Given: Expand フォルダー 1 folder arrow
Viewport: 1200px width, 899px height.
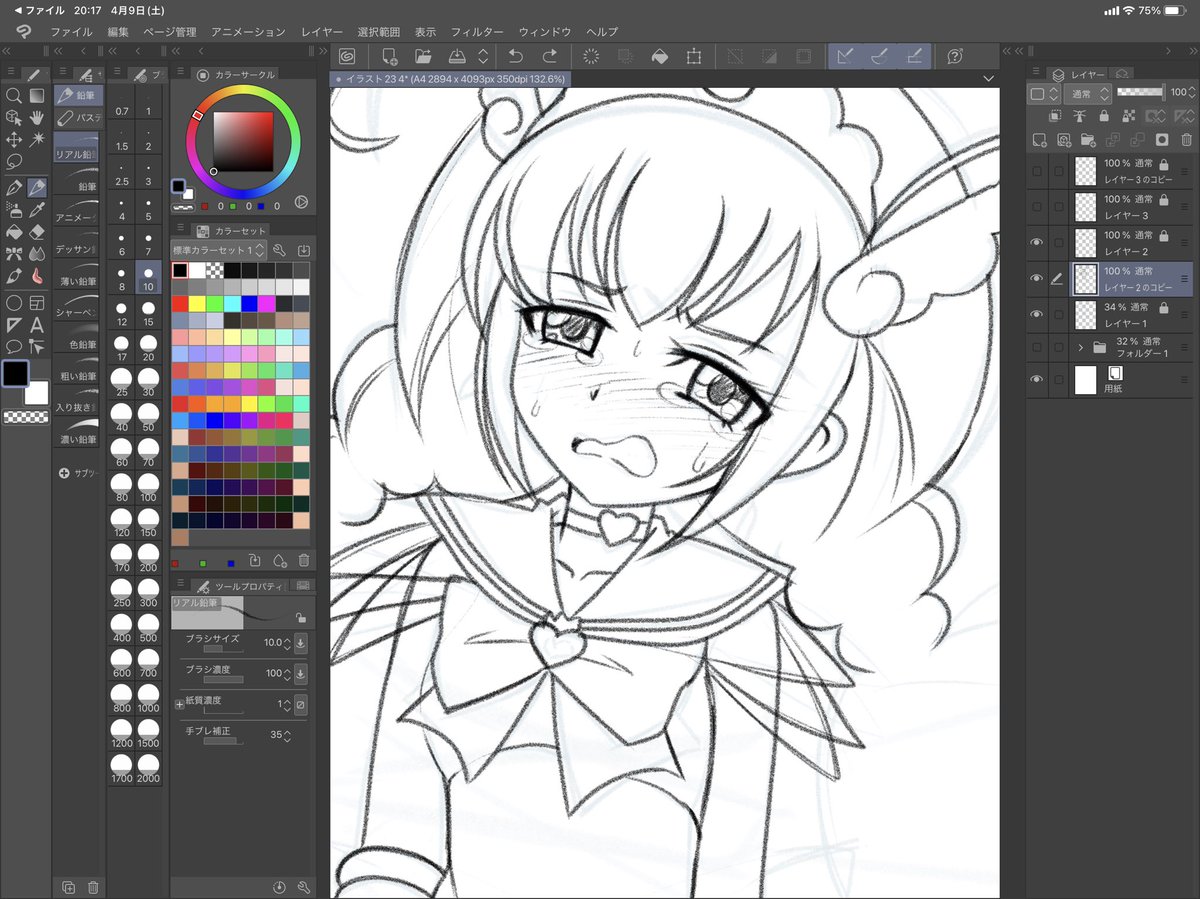Looking at the screenshot, I should pos(1080,348).
